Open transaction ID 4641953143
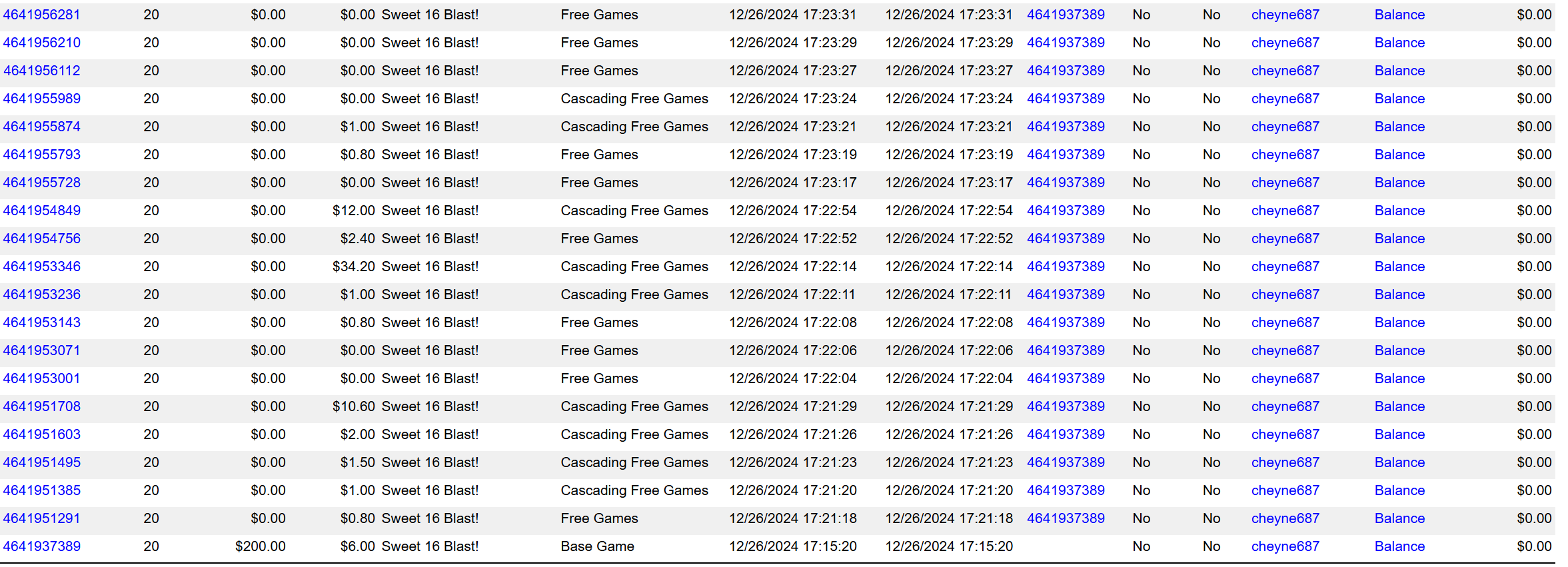This screenshot has width=1568, height=567. pos(41,322)
